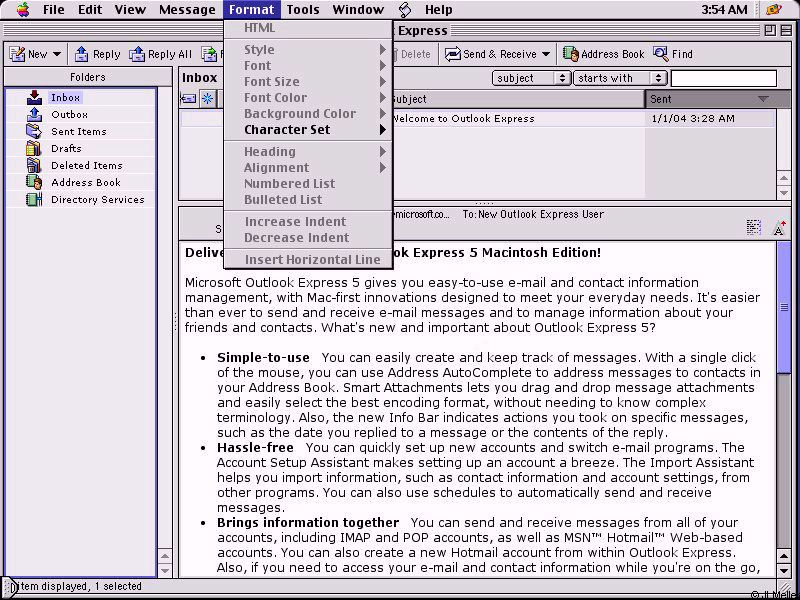The image size is (800, 600).
Task: Click the message options icon in preview header
Action: [754, 227]
